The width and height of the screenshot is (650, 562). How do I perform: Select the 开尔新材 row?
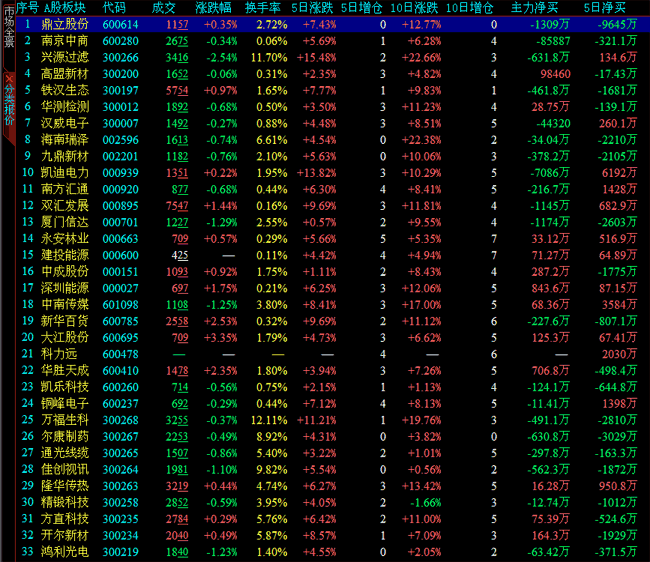pyautogui.click(x=332, y=535)
